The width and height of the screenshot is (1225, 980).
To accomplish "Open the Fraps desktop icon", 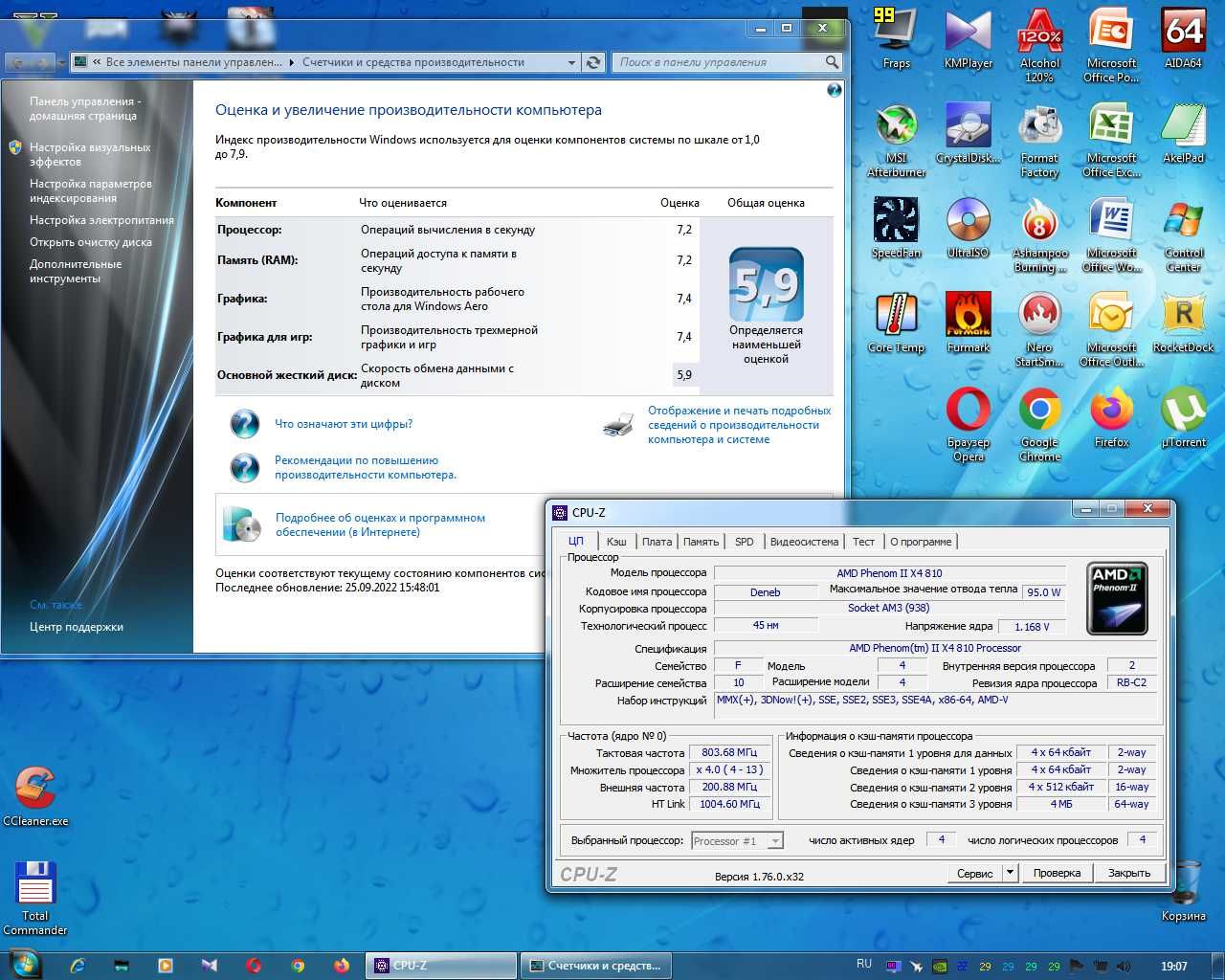I will pos(896,38).
